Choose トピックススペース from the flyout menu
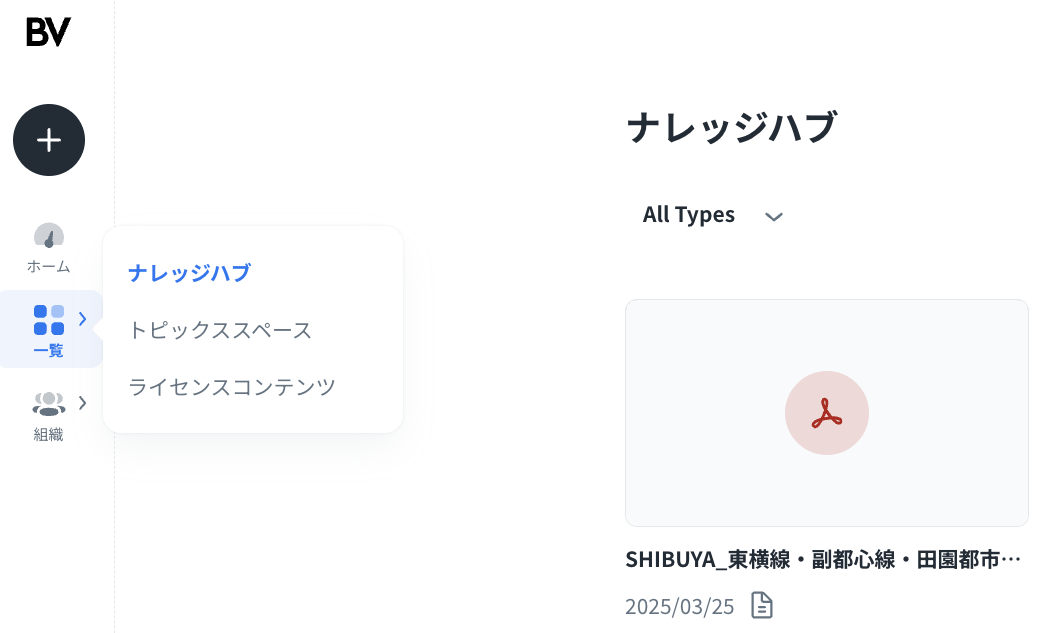 (220, 330)
